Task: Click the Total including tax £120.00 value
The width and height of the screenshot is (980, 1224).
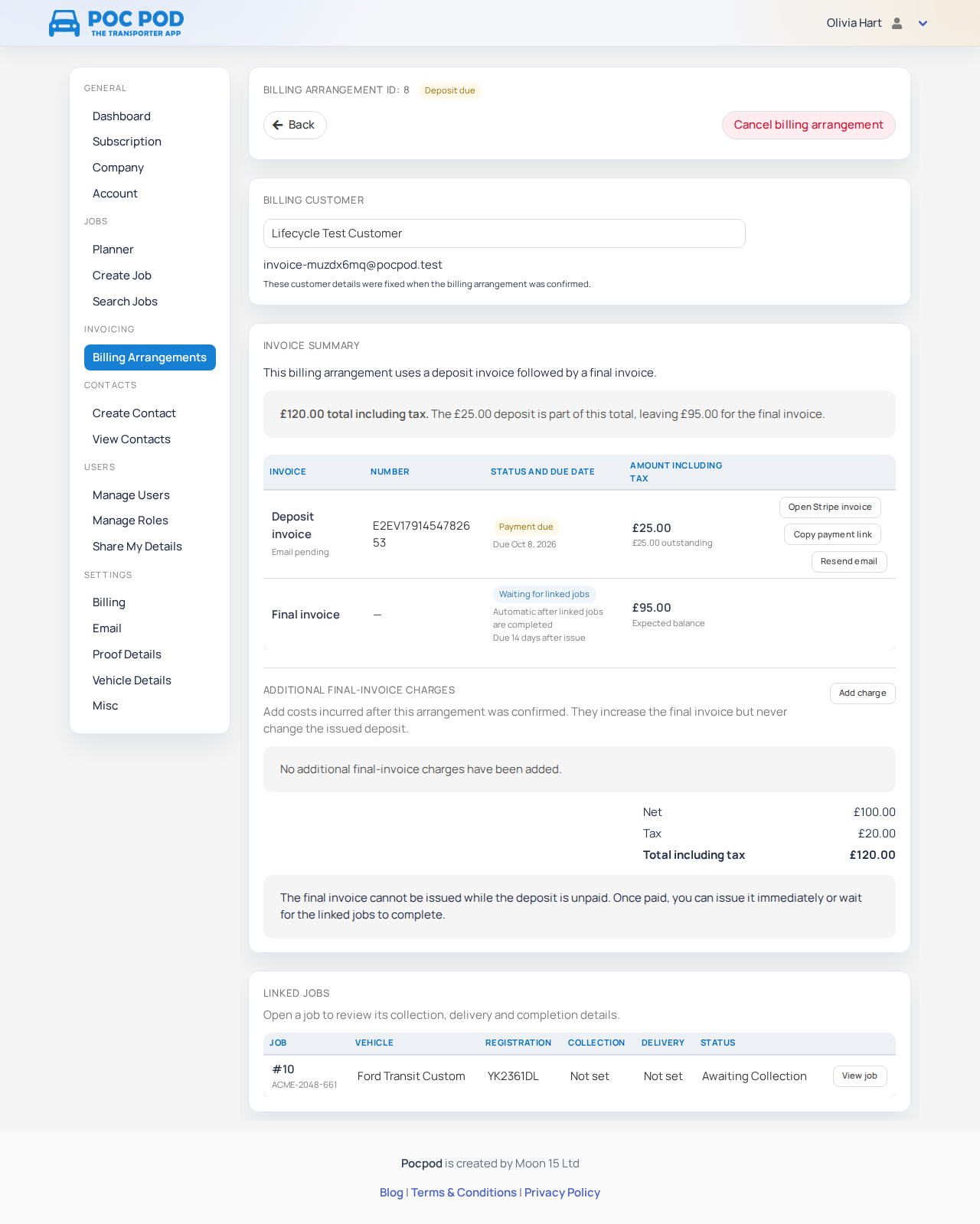Action: (x=872, y=855)
